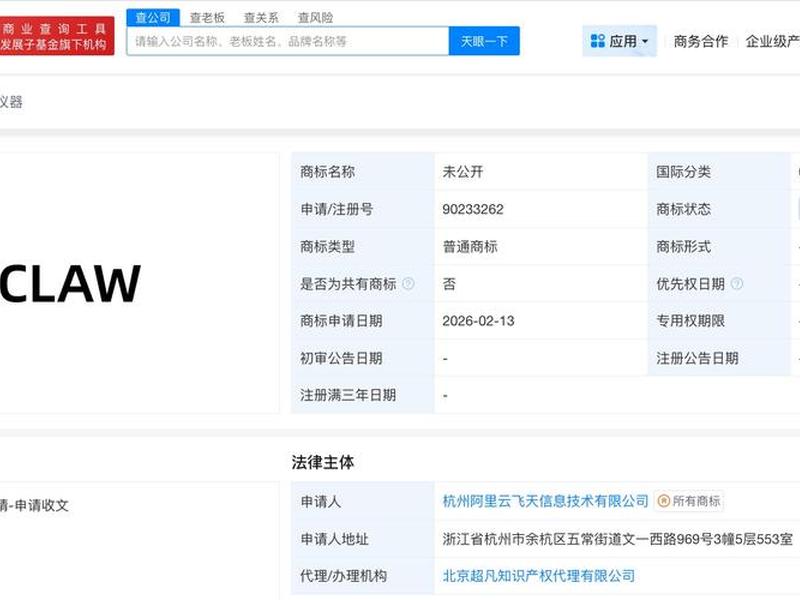Screen dimensions: 800x600
Task: Click the 申请/注册号 label cell
Action: click(363, 209)
